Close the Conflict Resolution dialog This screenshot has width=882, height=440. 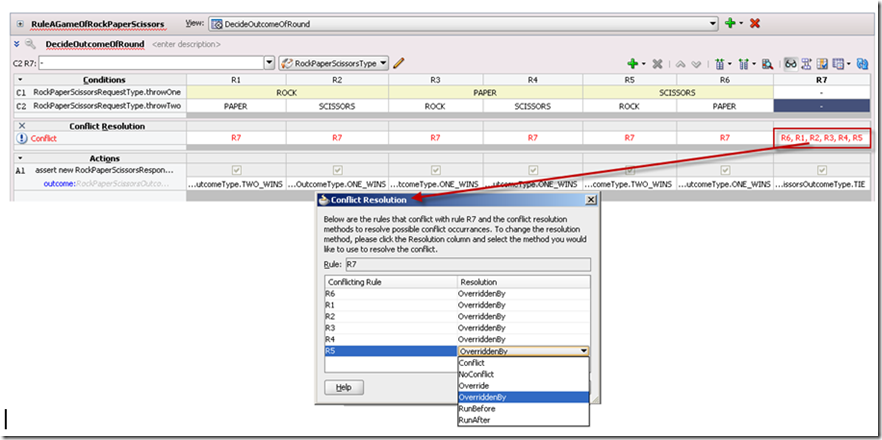591,200
